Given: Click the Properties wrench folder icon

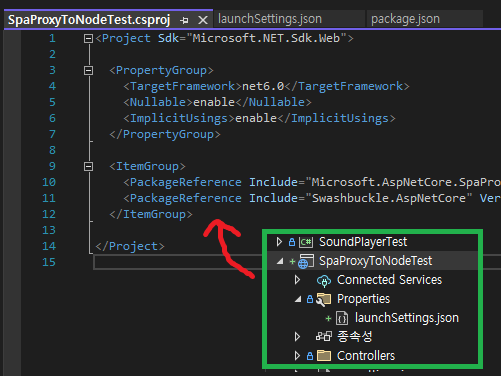Looking at the screenshot, I should click(x=323, y=299).
